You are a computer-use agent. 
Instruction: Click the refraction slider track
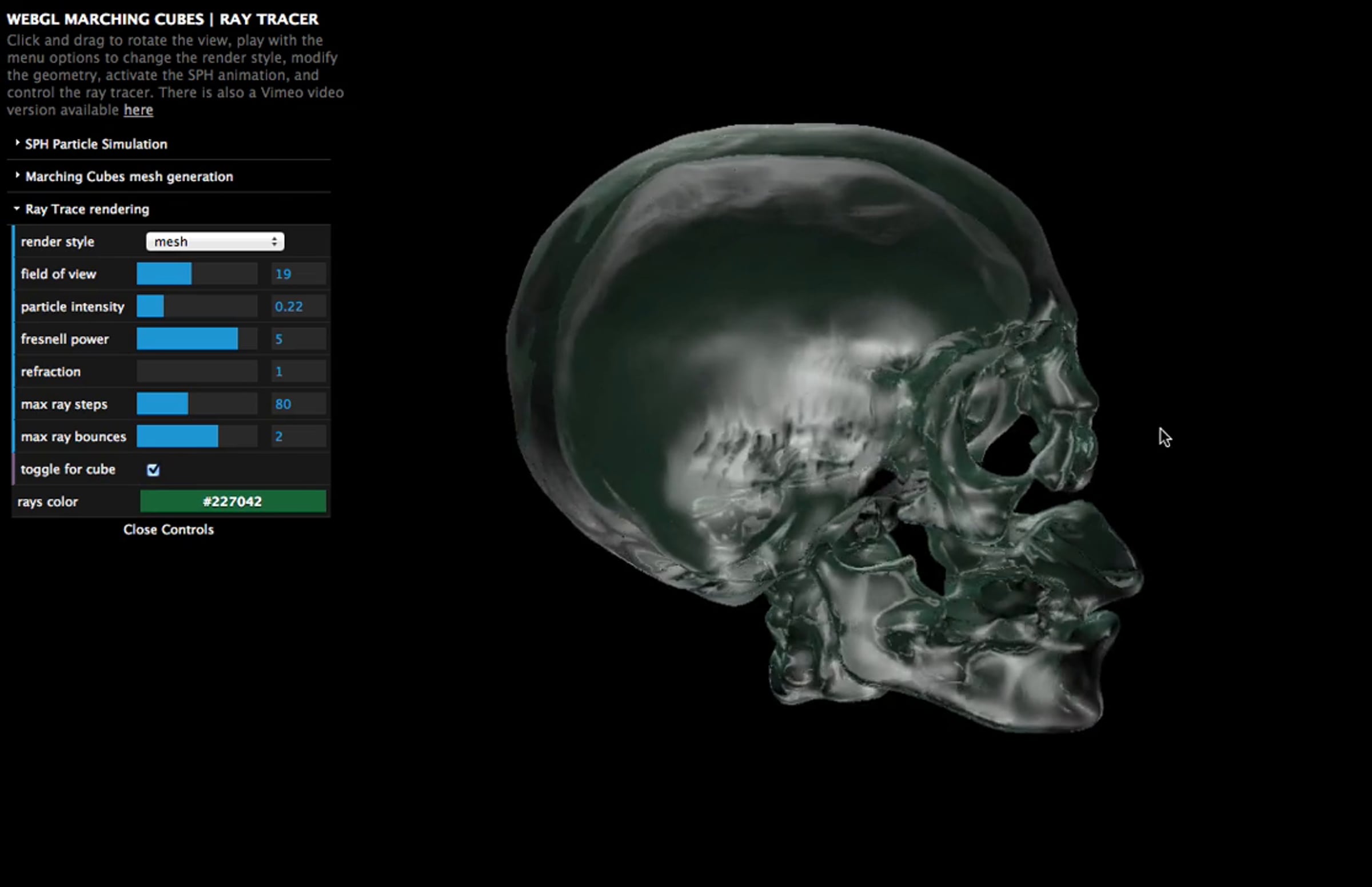coord(197,372)
